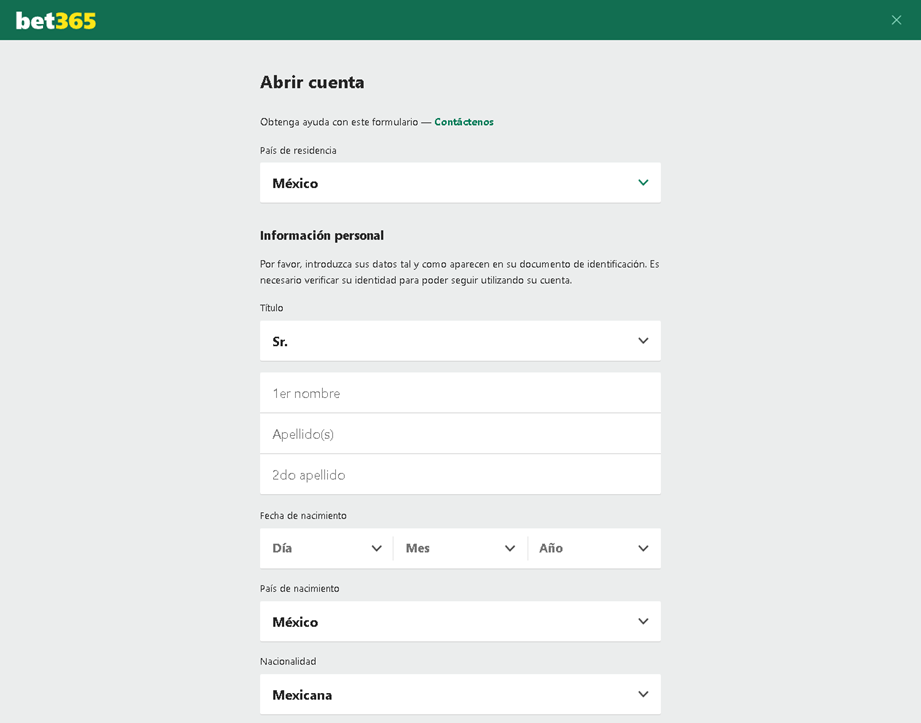Open the Mes birth date dropdown
921x723 pixels.
point(460,548)
